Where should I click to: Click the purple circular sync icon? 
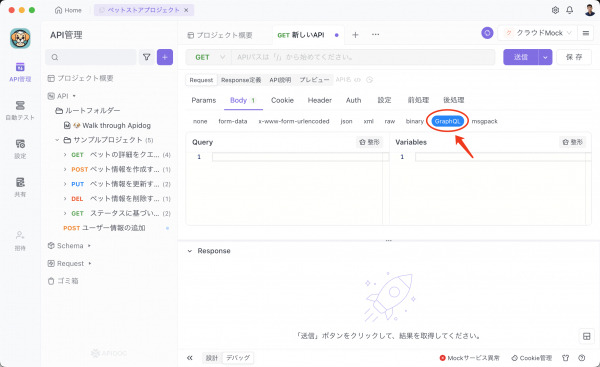487,33
